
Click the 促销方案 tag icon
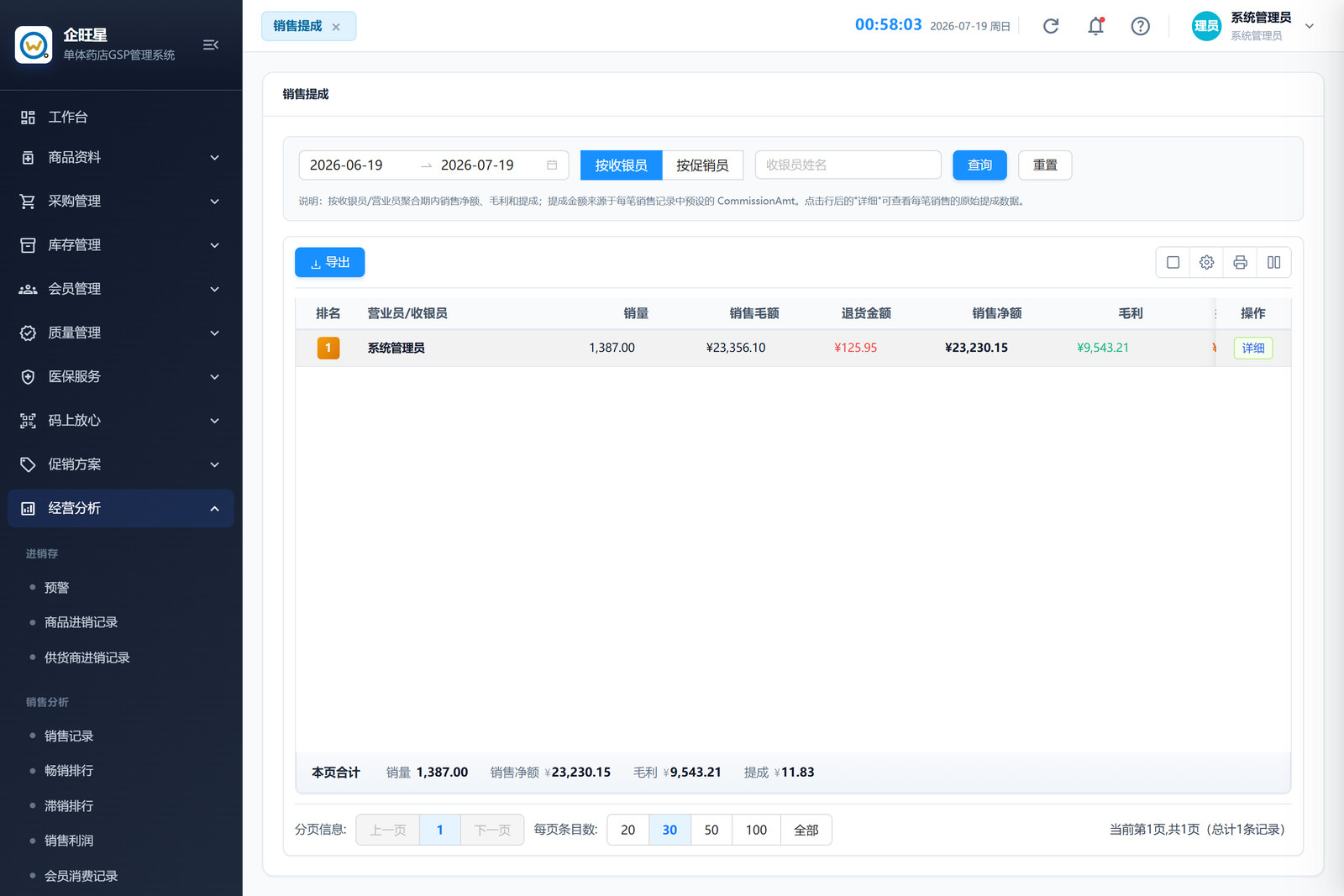(28, 464)
